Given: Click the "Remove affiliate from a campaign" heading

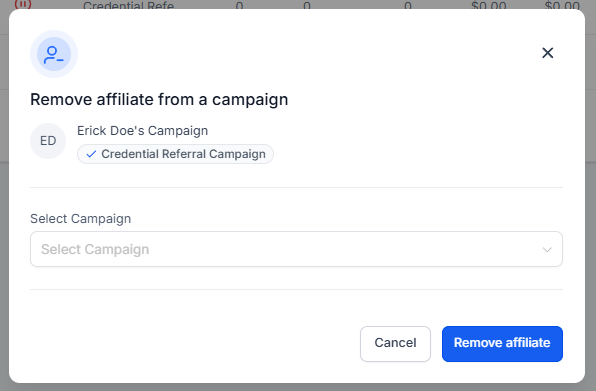Looking at the screenshot, I should point(159,100).
